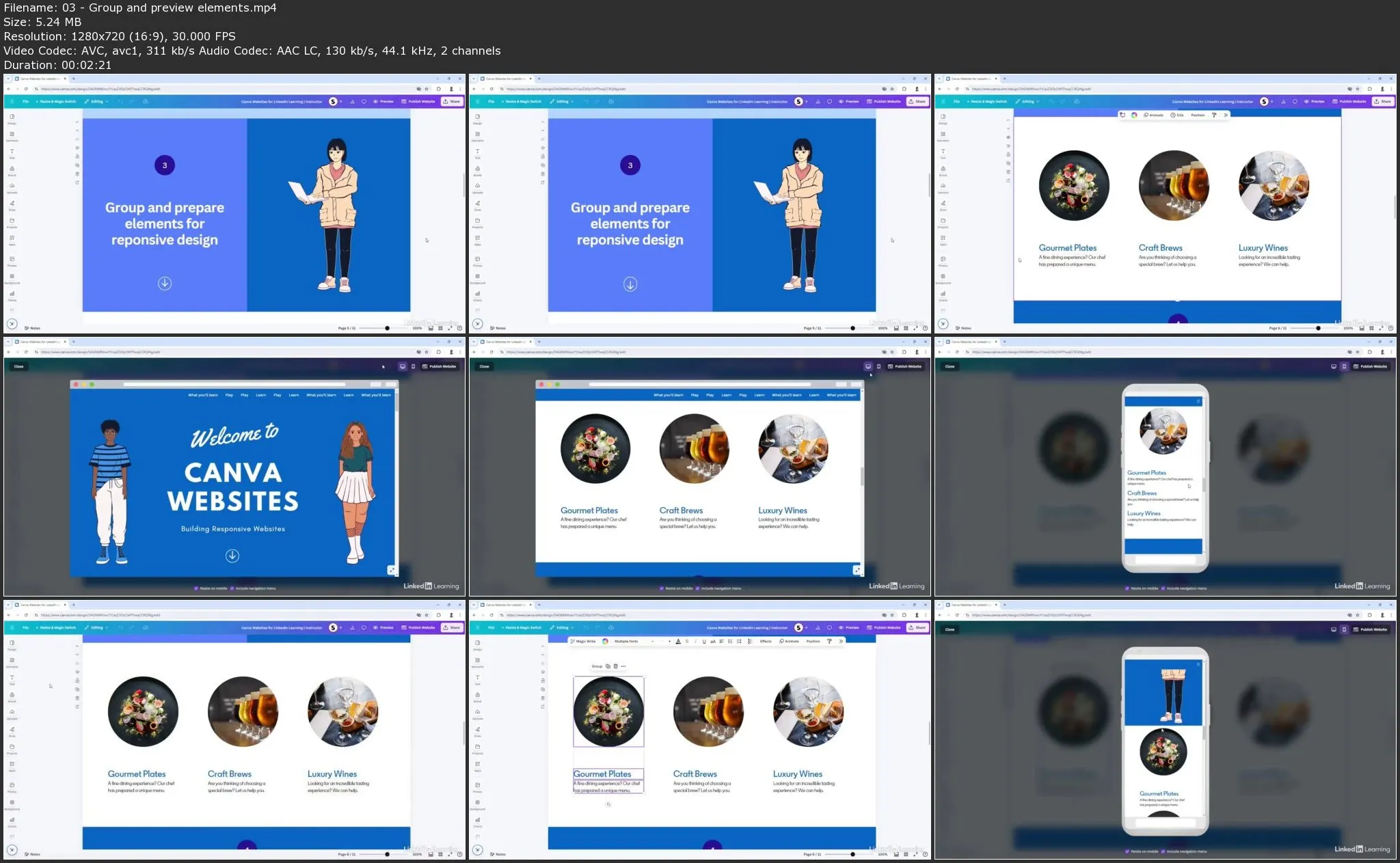The height and width of the screenshot is (863, 1400).
Task: In the eighth frame, click the text alignment icon
Action: coord(722,641)
